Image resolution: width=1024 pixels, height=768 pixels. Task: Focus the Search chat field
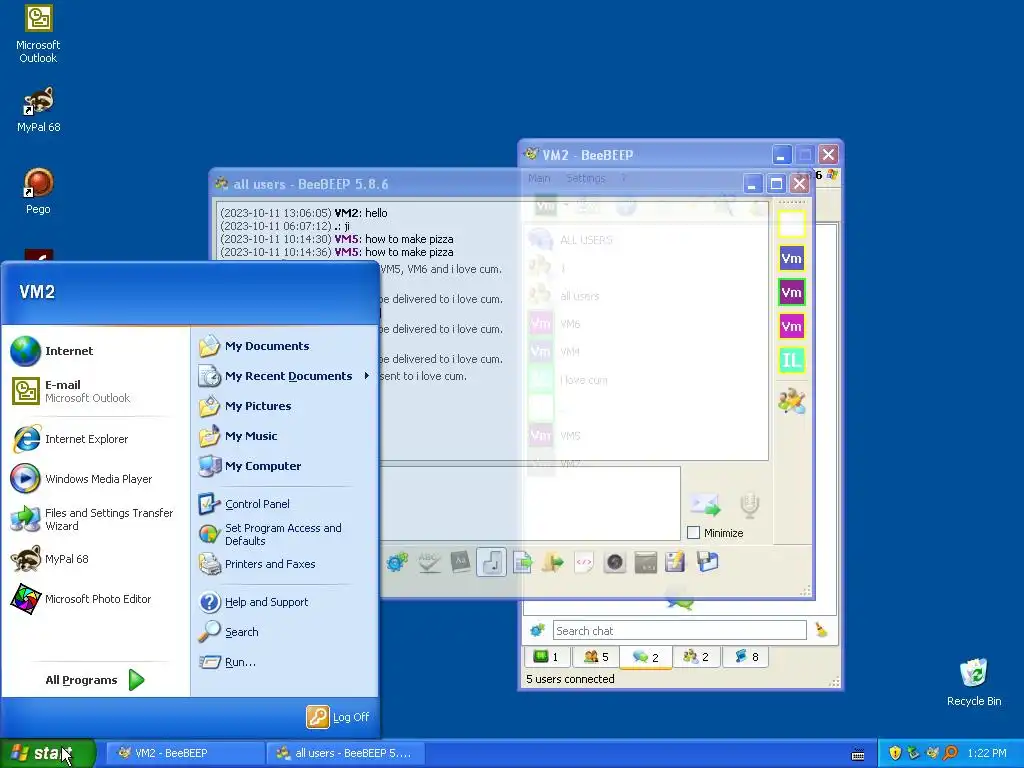(x=679, y=630)
